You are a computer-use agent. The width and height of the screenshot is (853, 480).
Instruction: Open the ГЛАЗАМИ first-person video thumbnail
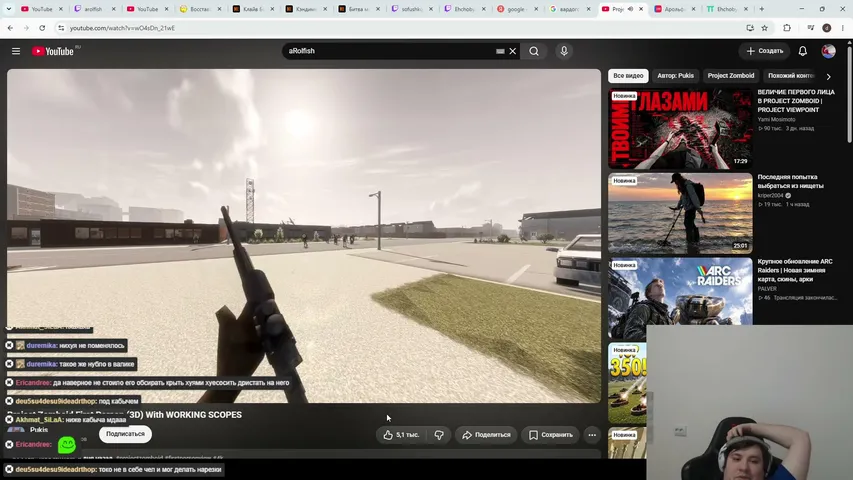coord(680,129)
